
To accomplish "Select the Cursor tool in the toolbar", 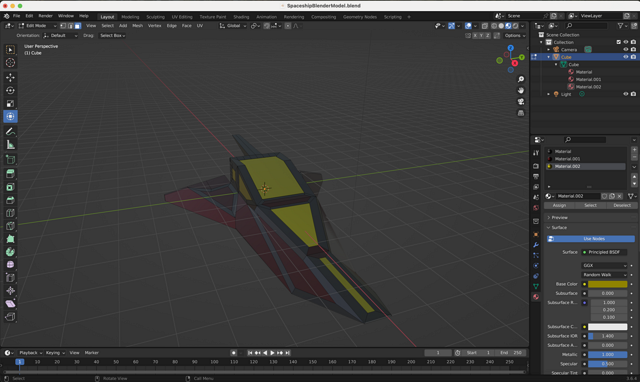I will tap(10, 62).
